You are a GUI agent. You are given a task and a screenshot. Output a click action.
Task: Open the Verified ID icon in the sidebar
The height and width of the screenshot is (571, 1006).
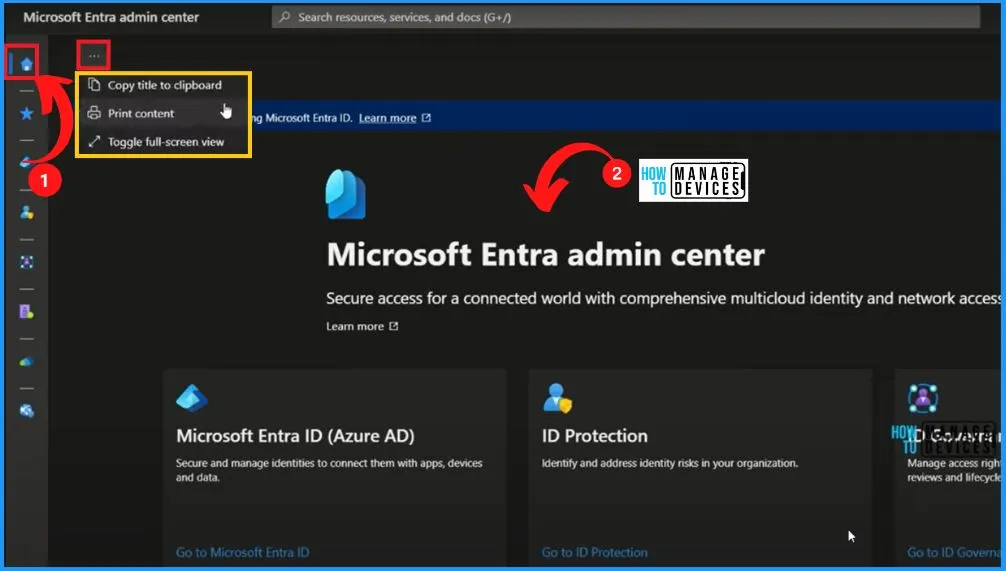tap(26, 312)
